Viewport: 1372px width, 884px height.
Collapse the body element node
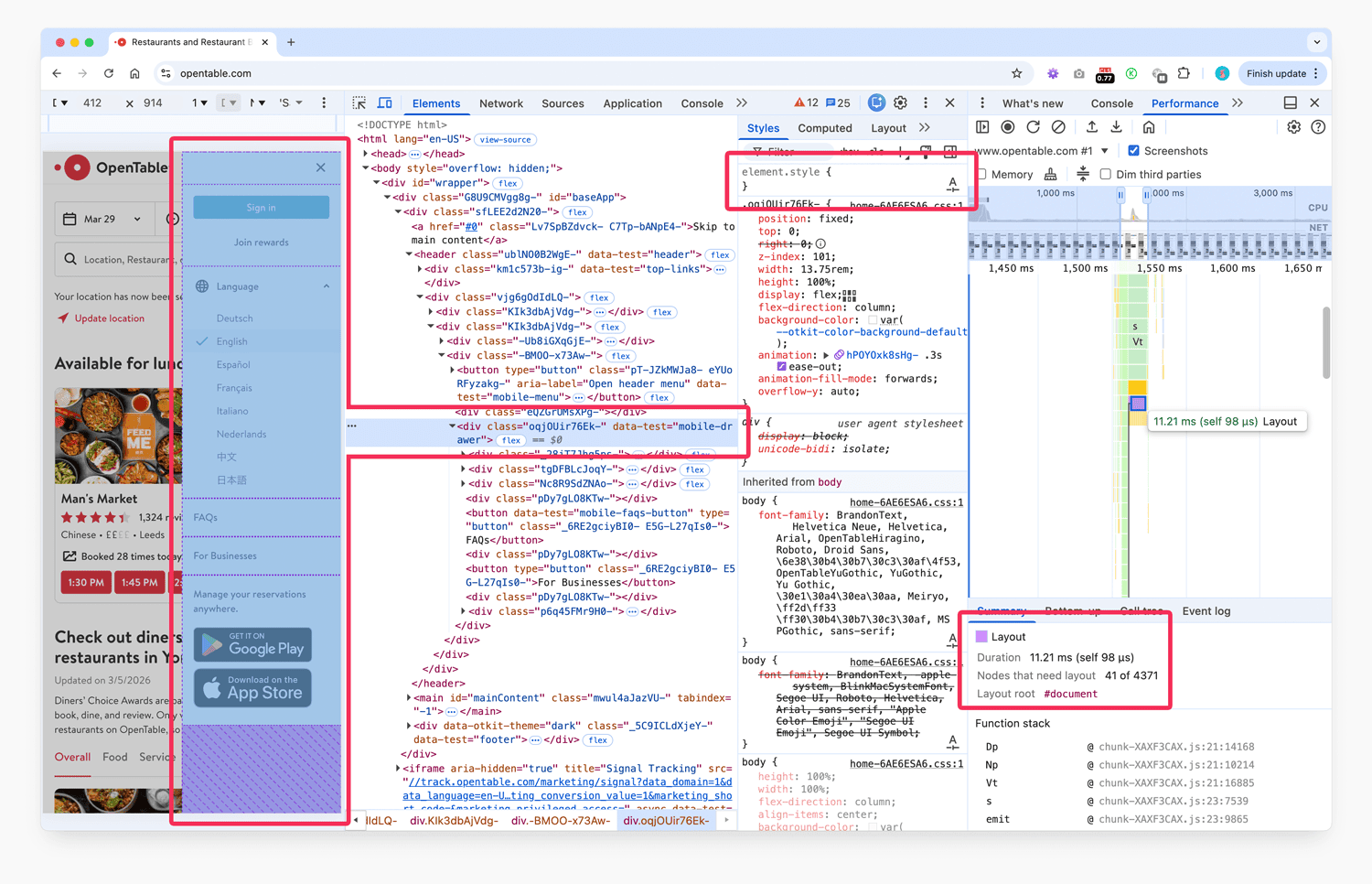tap(365, 168)
